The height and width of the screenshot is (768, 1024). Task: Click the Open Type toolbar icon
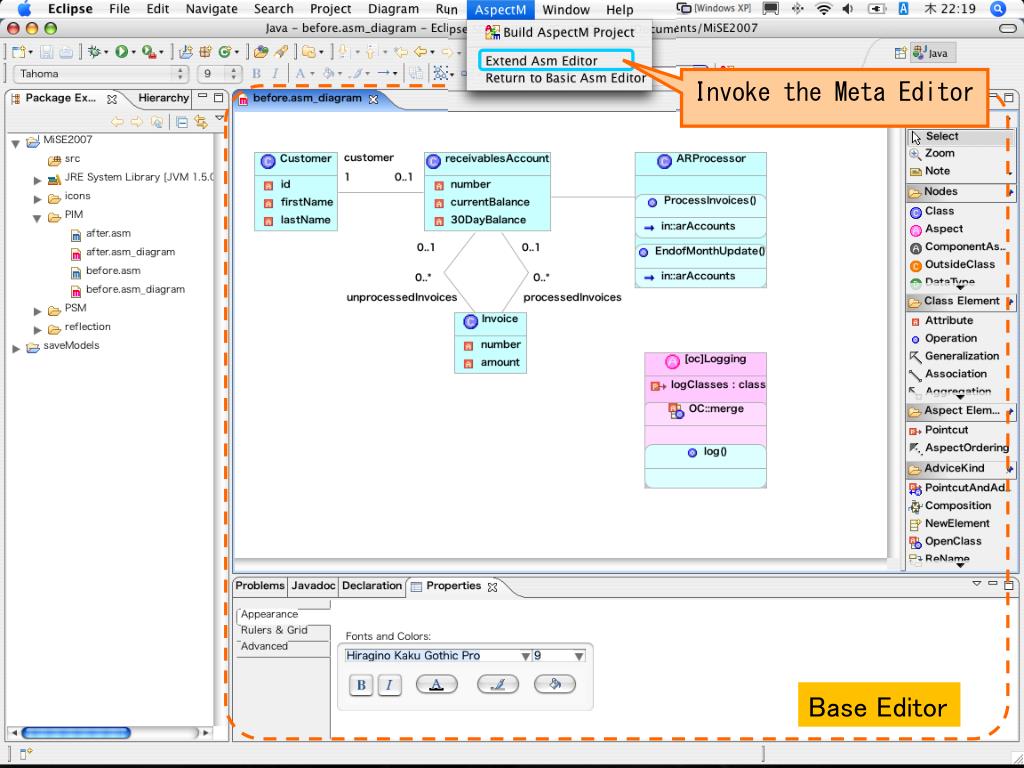261,52
